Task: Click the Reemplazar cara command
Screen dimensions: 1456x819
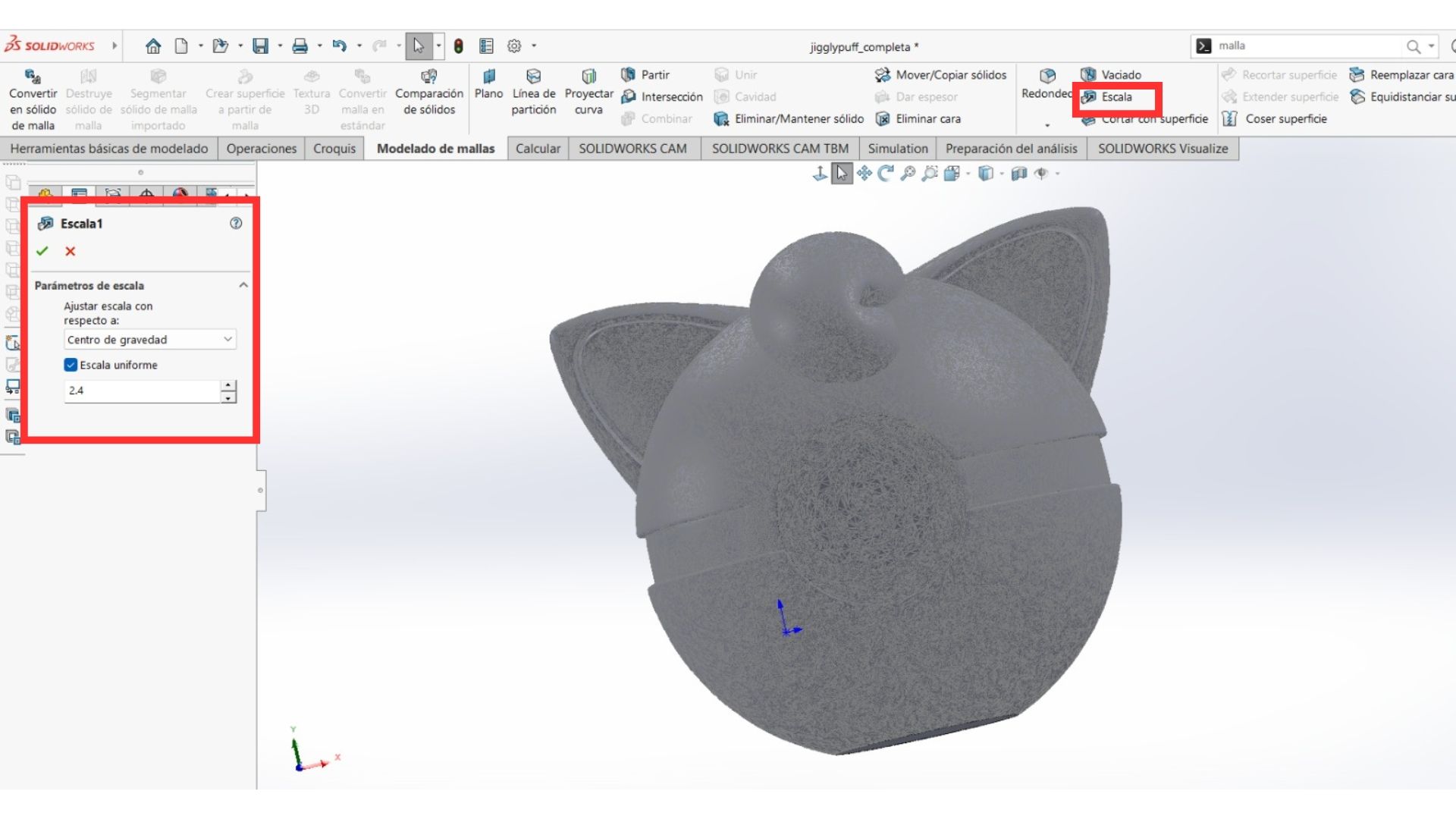Action: (1401, 75)
